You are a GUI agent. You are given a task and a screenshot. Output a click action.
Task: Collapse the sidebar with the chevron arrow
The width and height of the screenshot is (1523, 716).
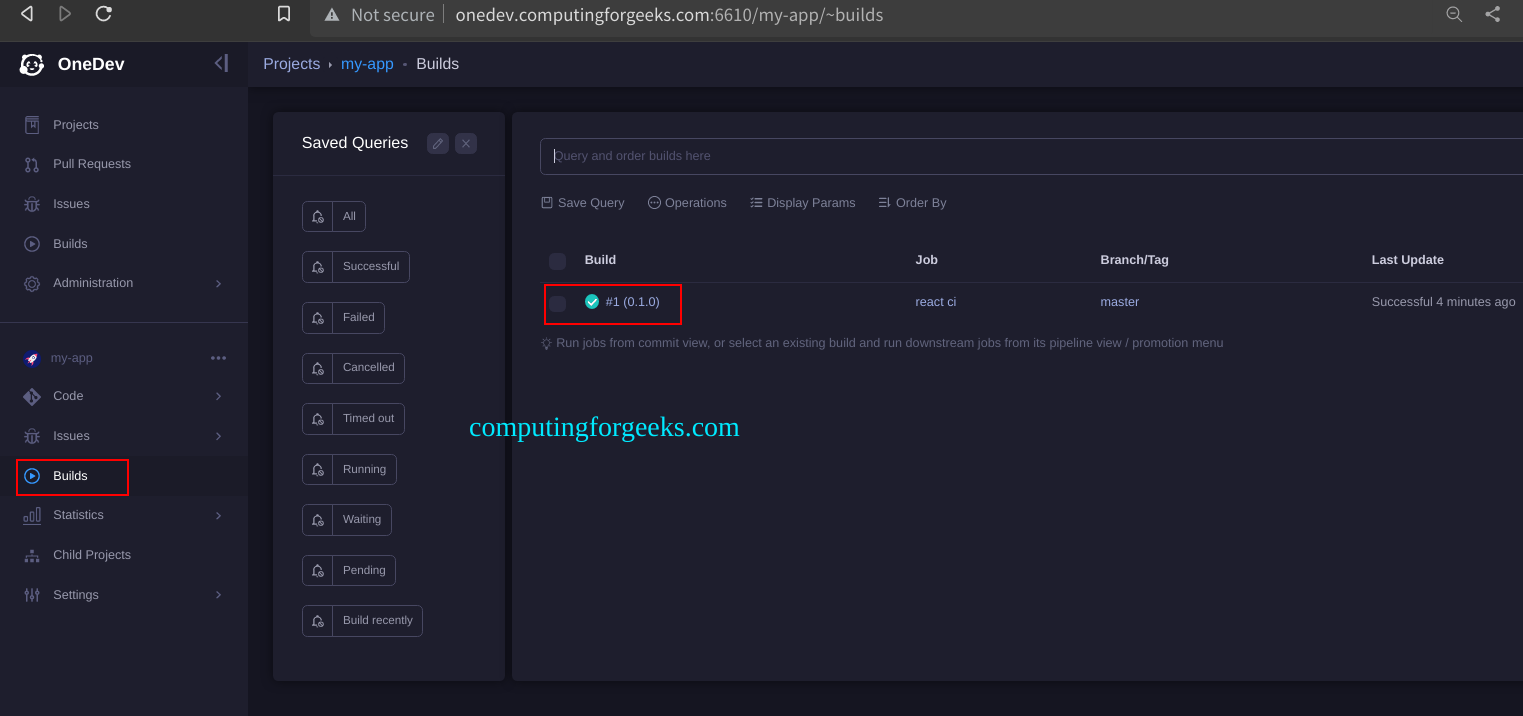coord(220,62)
